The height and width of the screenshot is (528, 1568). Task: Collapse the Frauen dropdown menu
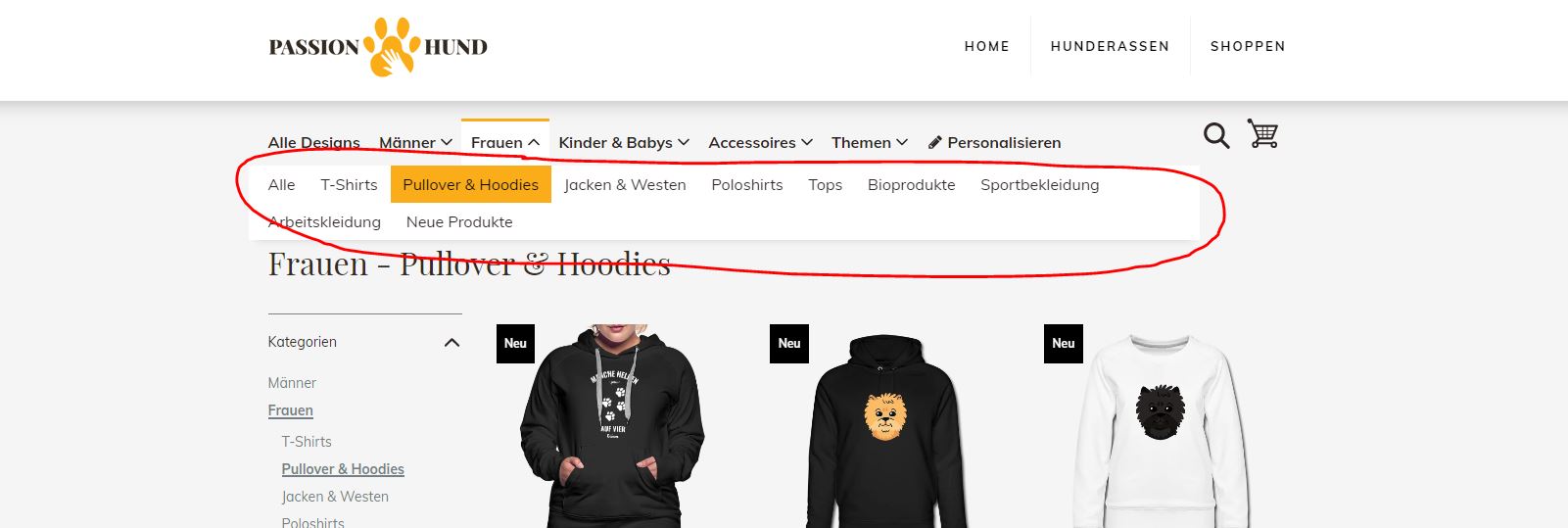(x=505, y=143)
